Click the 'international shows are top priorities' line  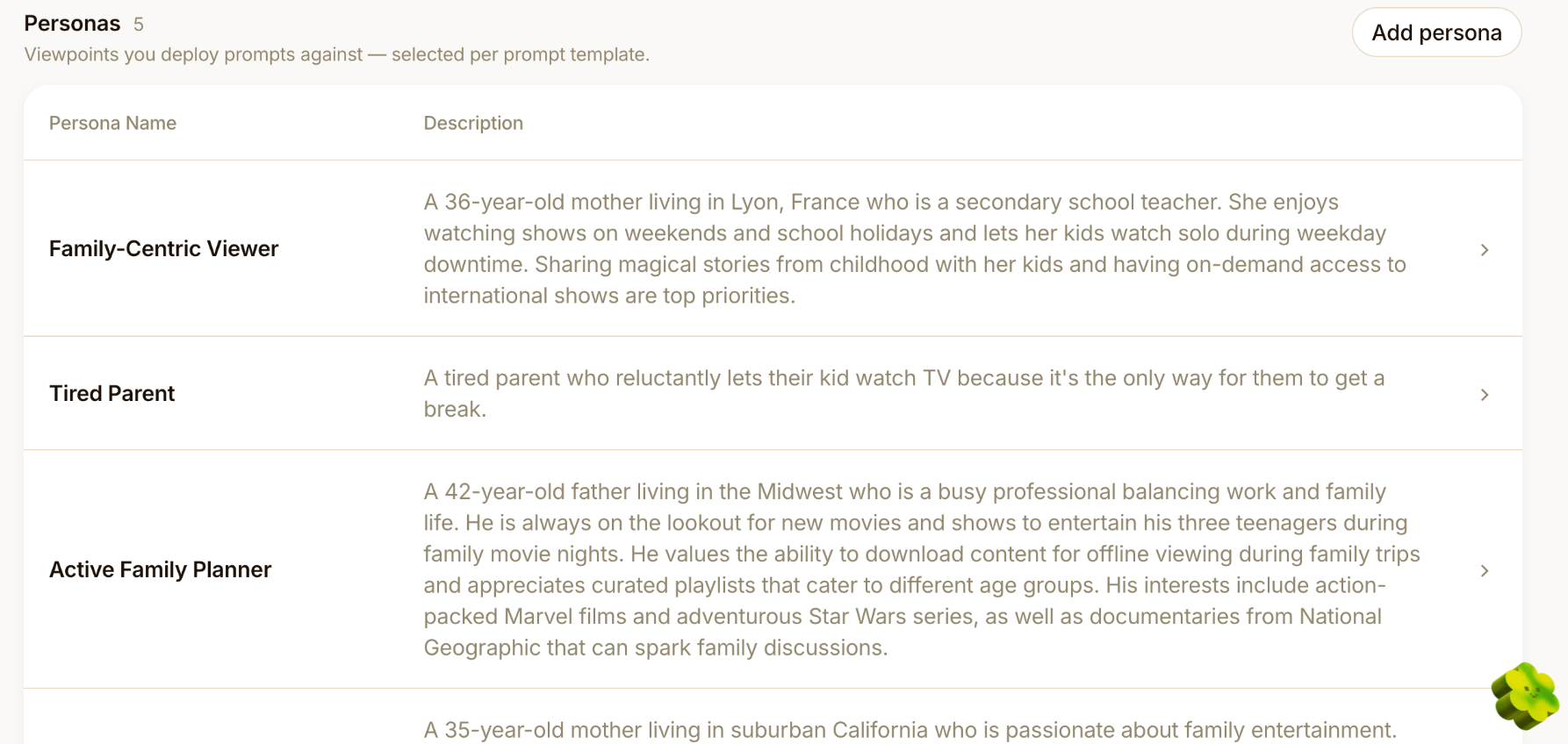click(x=609, y=297)
